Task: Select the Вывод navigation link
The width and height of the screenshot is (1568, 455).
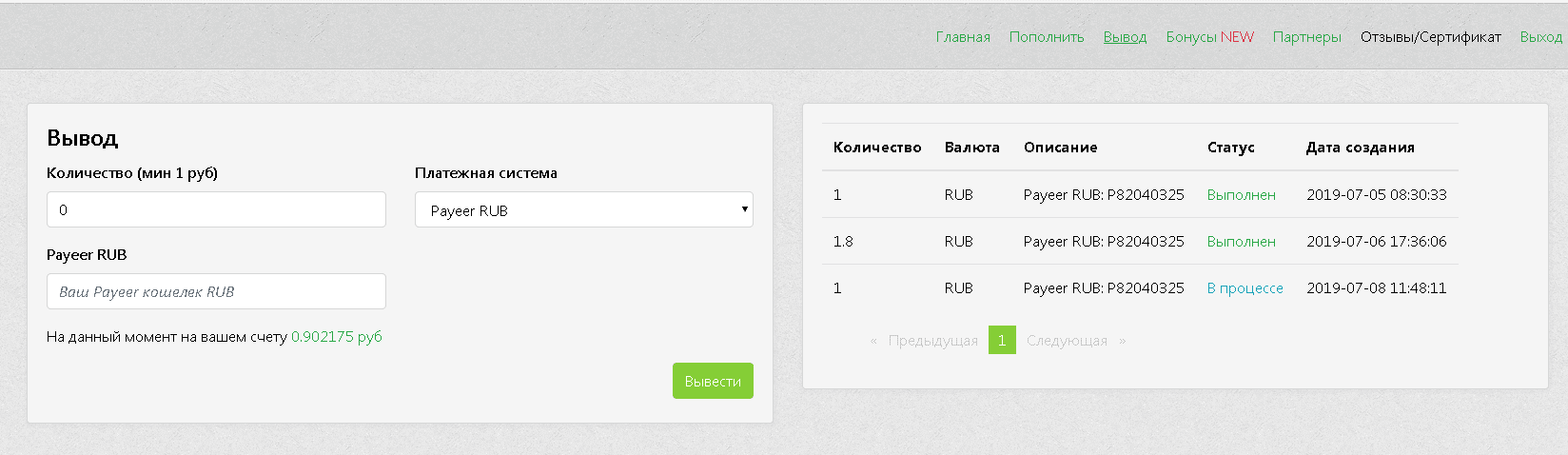Action: click(1125, 37)
